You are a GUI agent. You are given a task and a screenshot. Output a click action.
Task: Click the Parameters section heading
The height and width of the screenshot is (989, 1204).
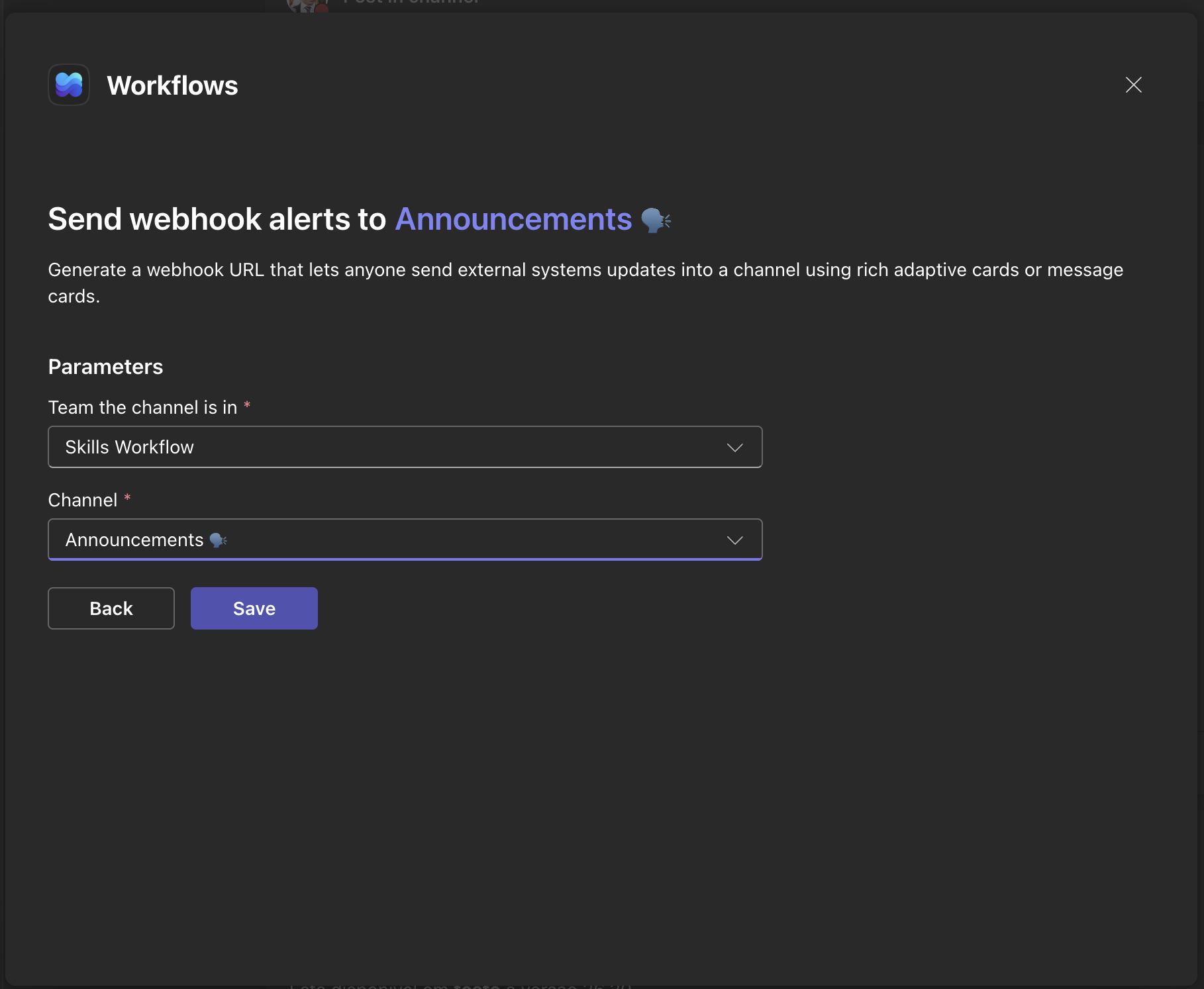coord(105,367)
